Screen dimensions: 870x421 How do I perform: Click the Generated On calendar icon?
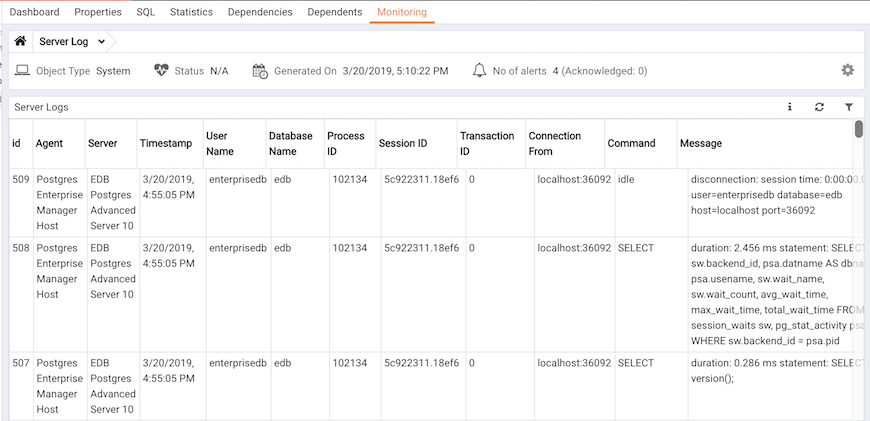(260, 70)
